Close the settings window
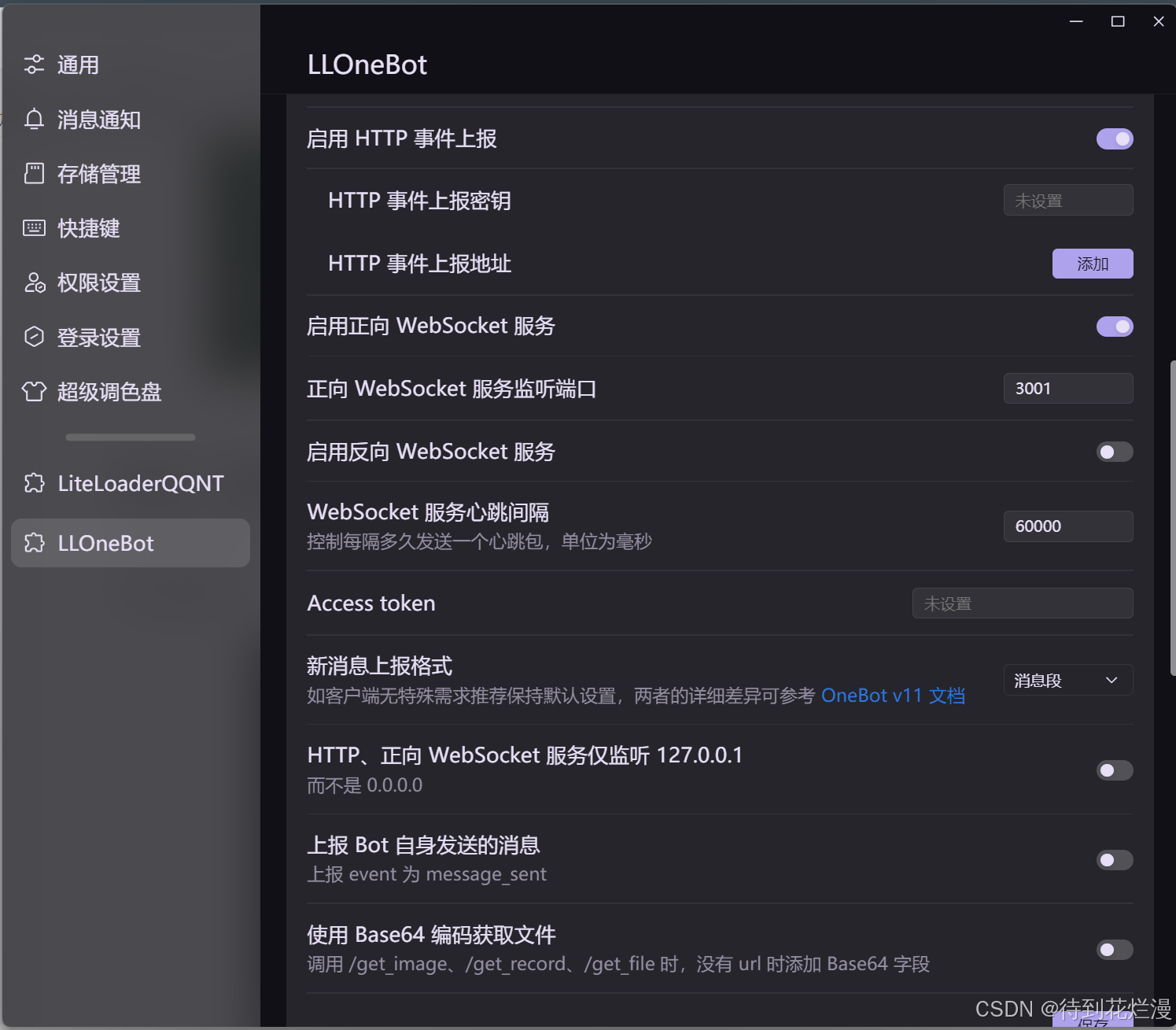1176x1030 pixels. click(x=1159, y=21)
